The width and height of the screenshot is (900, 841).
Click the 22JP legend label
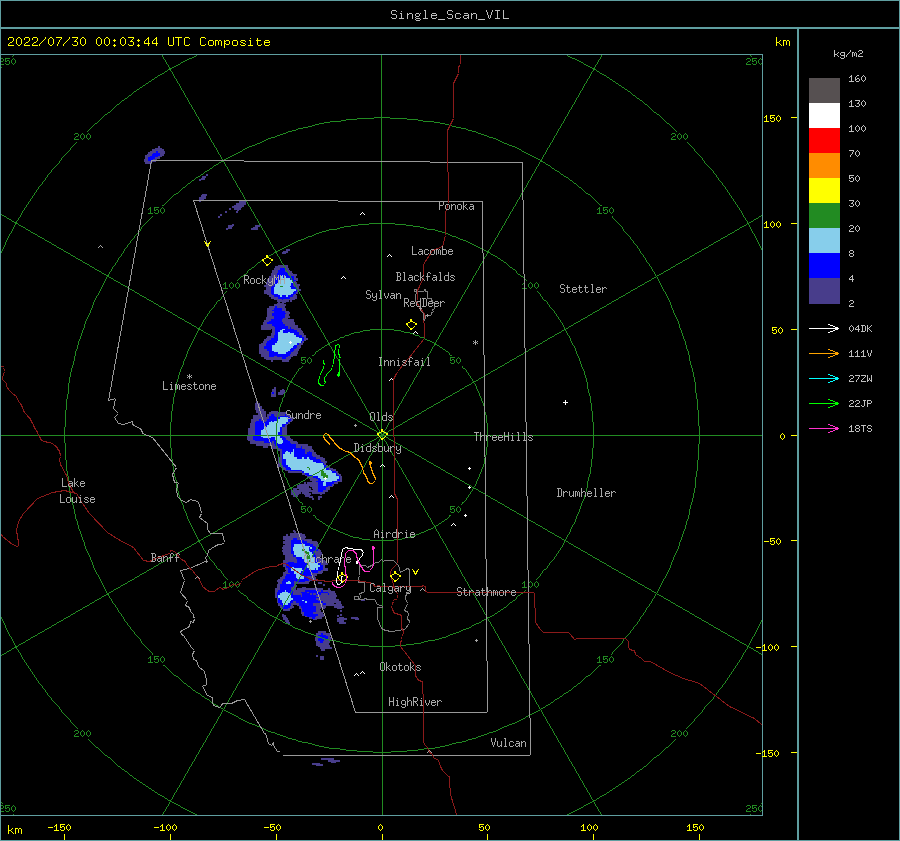click(x=860, y=404)
